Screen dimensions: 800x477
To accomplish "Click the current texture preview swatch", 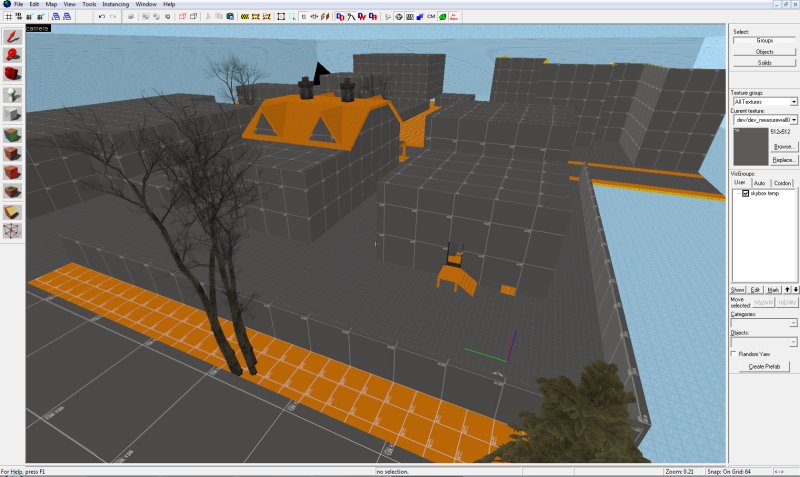I will point(751,146).
